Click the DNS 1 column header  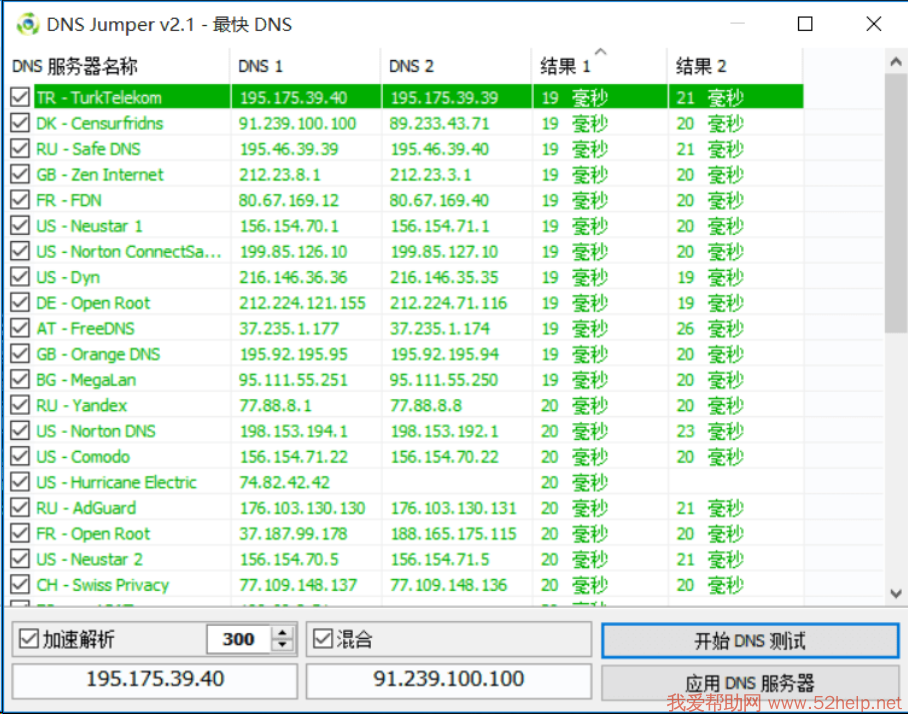(305, 66)
